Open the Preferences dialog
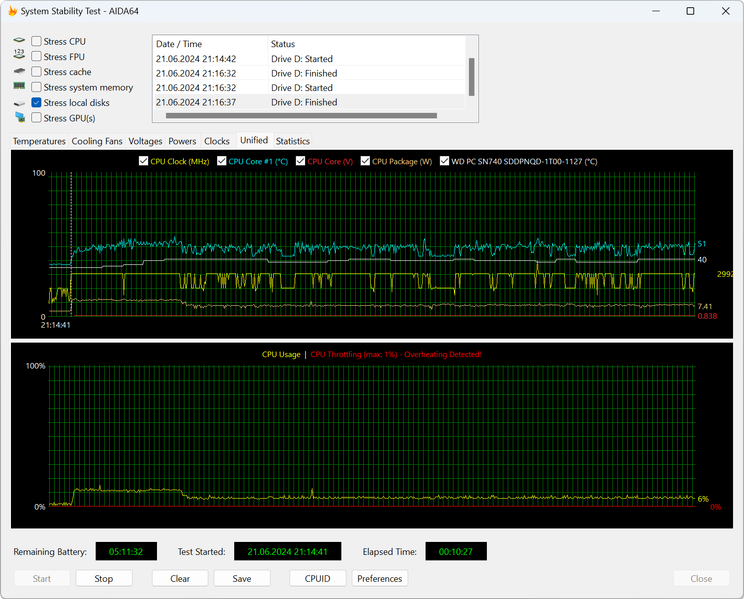The width and height of the screenshot is (744, 599). [x=380, y=578]
